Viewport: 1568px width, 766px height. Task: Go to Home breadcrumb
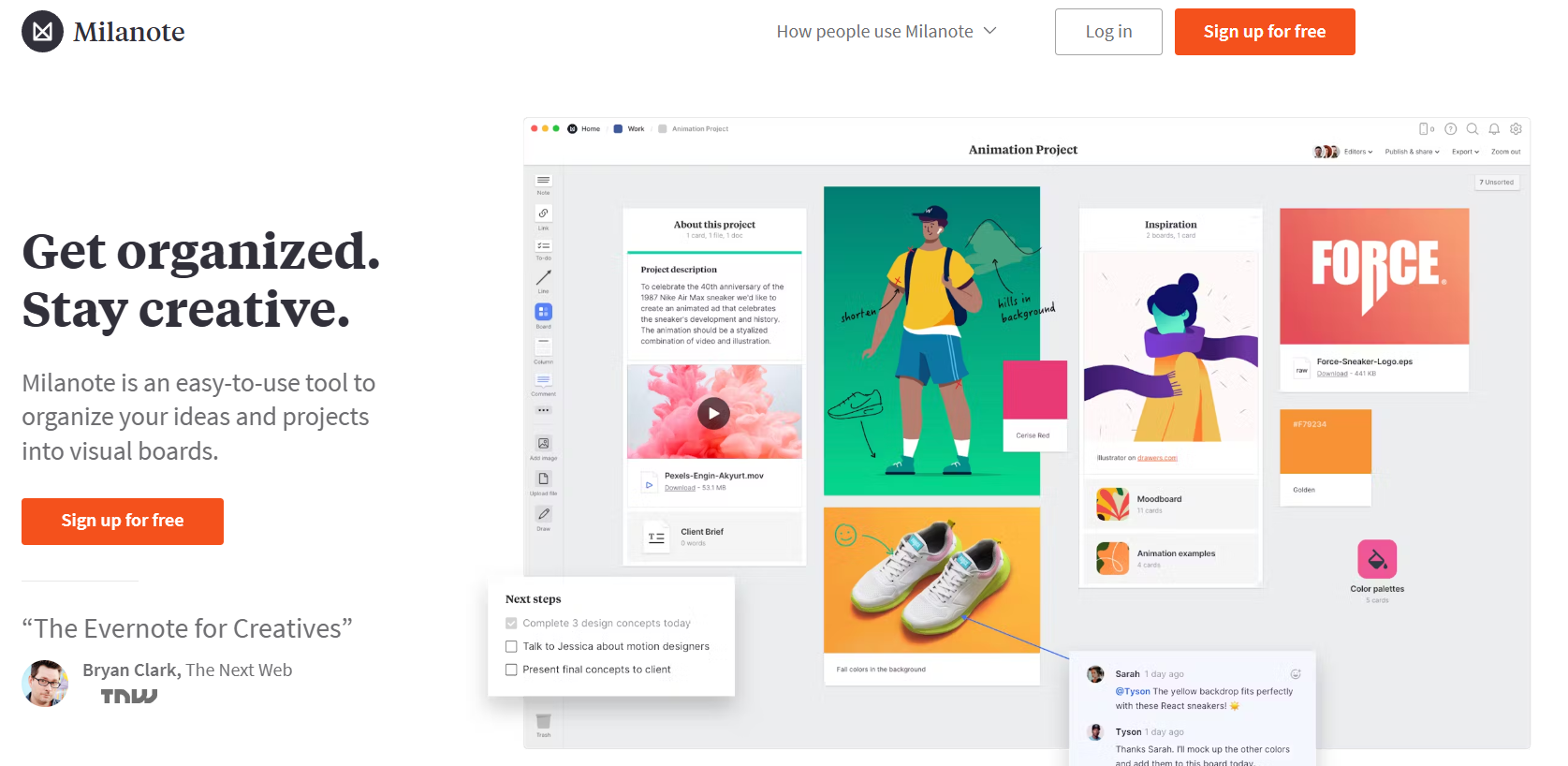tap(584, 129)
